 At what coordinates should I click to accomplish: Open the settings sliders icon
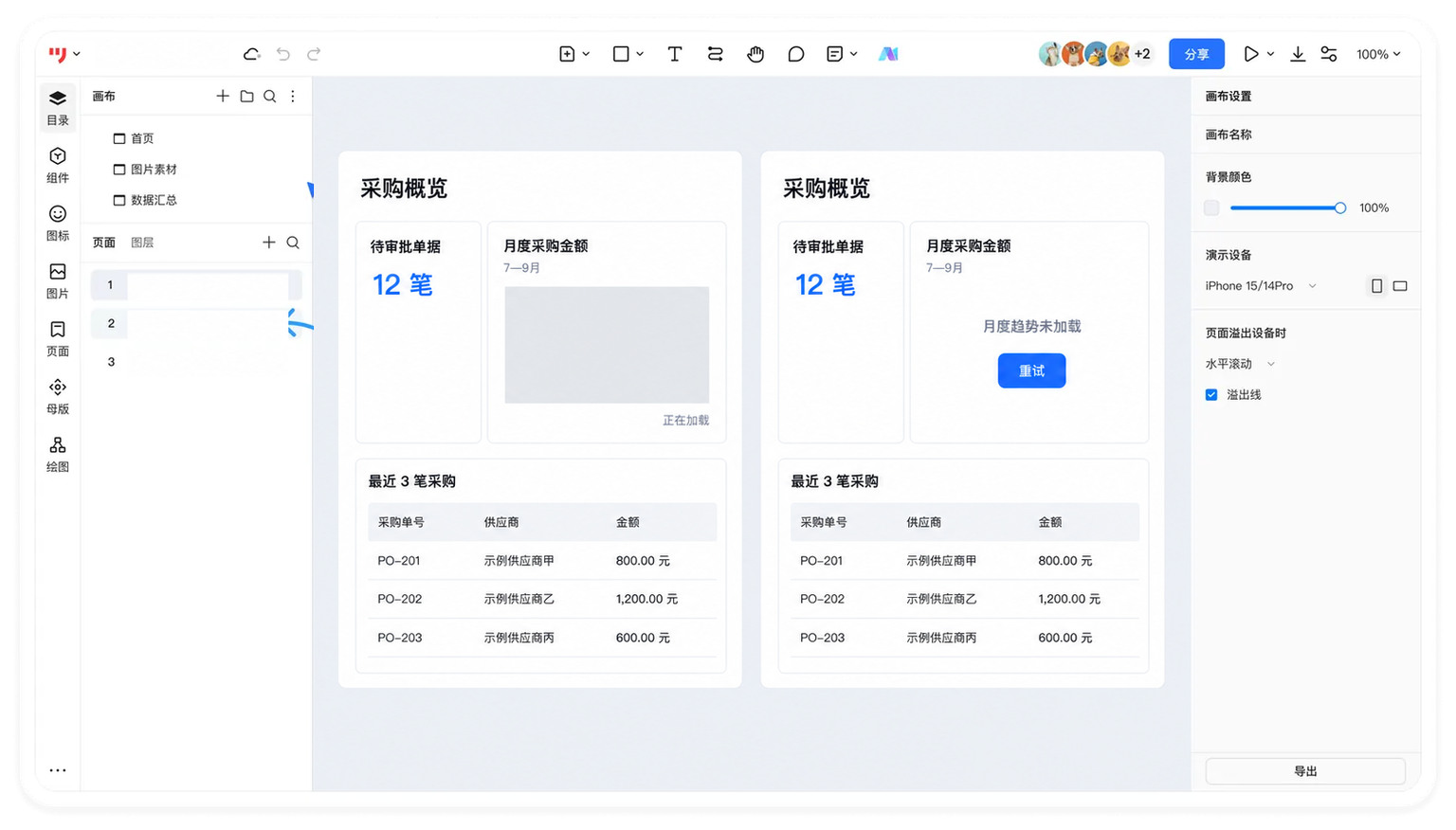tap(1329, 54)
